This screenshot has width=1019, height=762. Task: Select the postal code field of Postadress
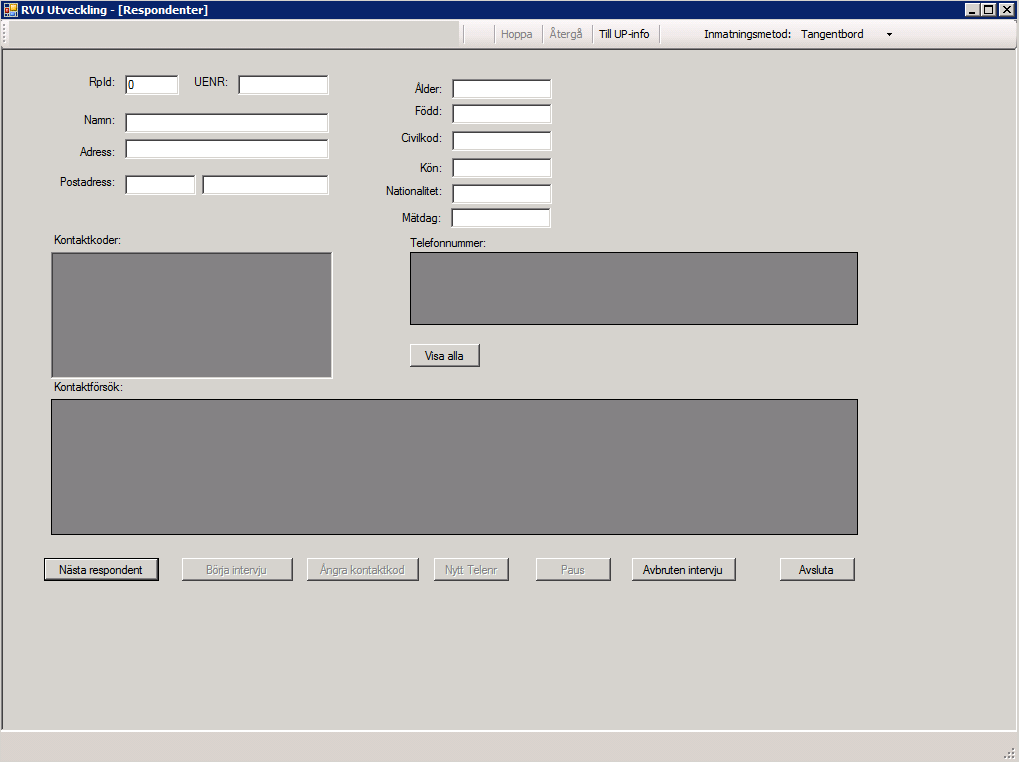(x=160, y=184)
